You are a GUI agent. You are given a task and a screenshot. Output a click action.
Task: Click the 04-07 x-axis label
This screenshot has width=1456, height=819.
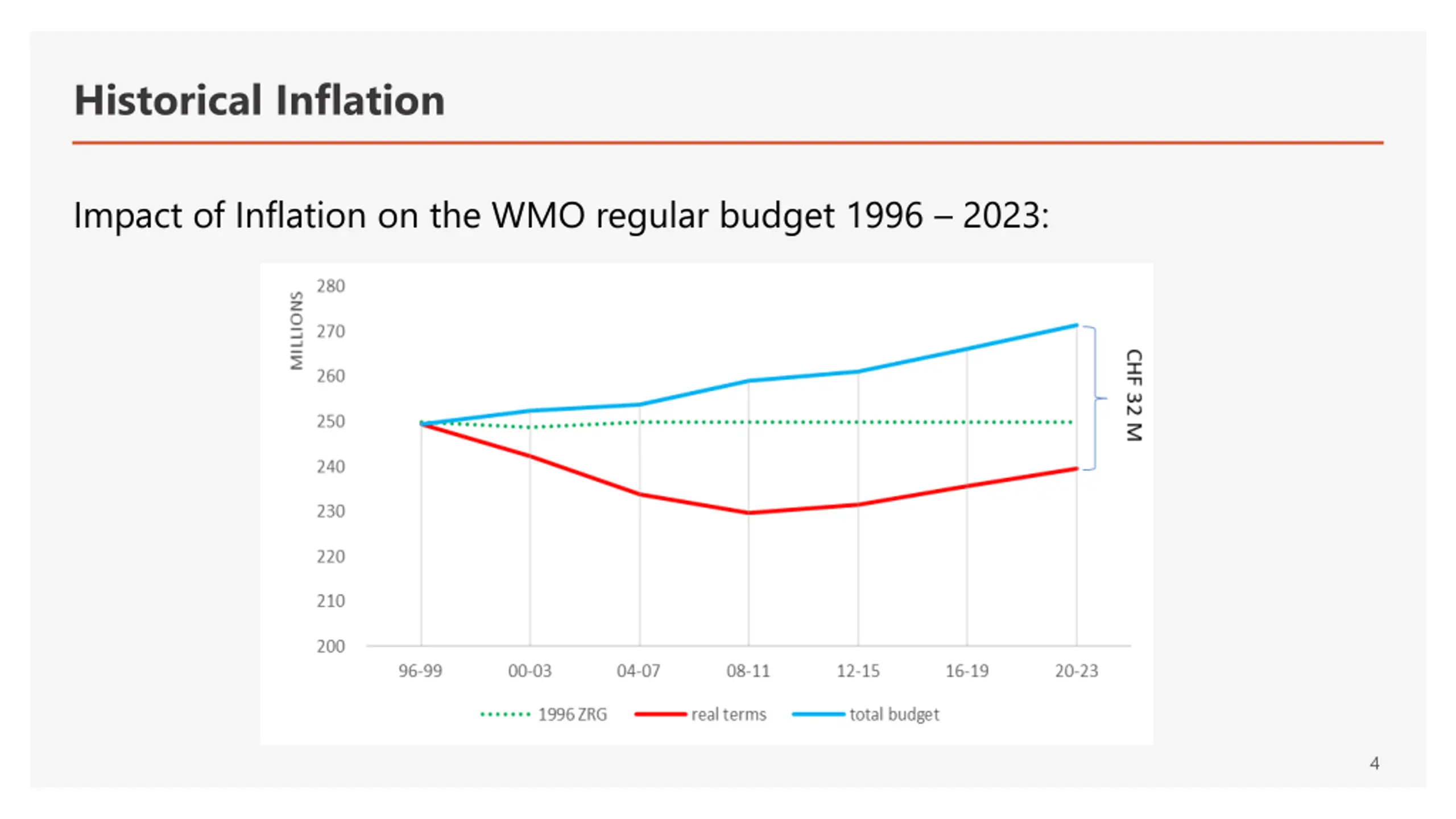(639, 671)
